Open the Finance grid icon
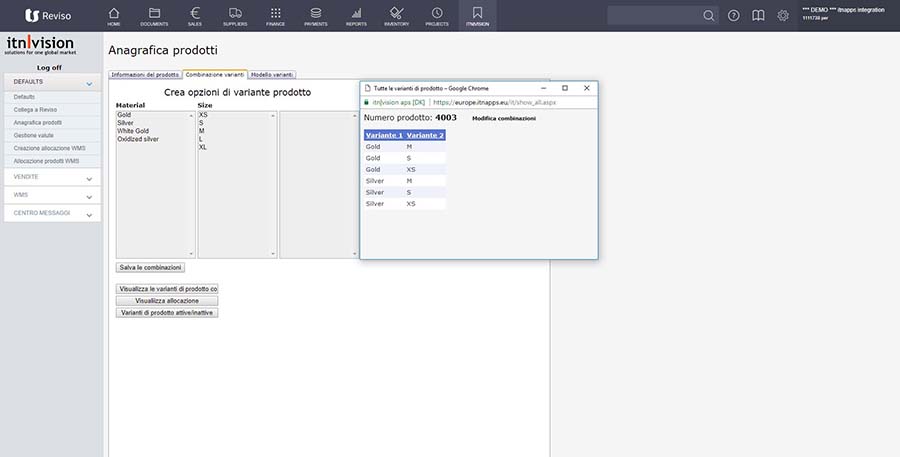This screenshot has height=457, width=900. point(275,15)
